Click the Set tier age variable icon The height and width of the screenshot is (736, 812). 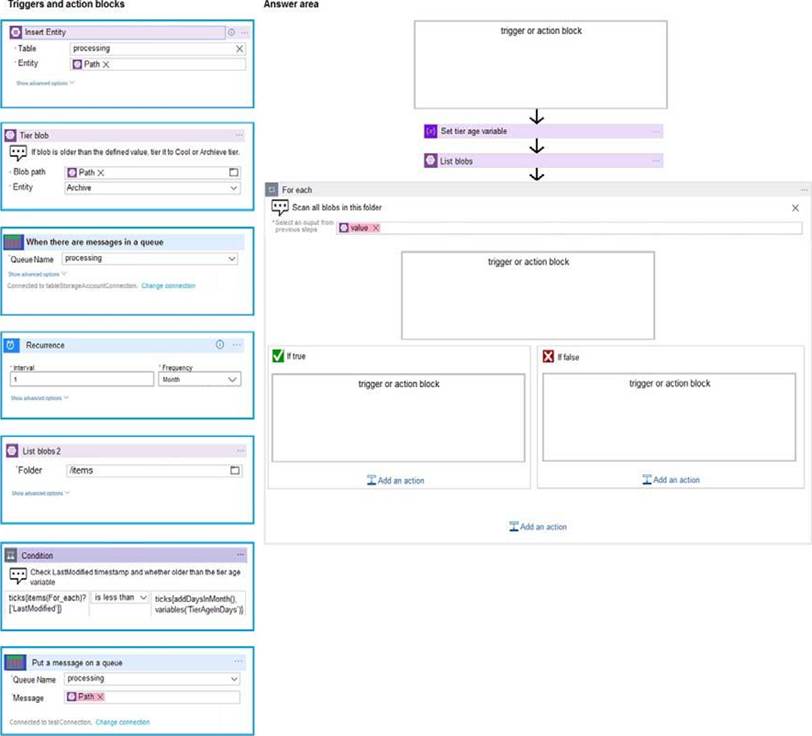(x=431, y=131)
